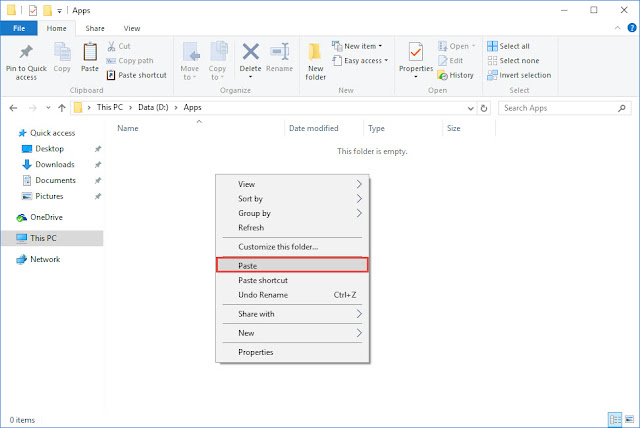Open the Help question mark icon

[x=632, y=28]
